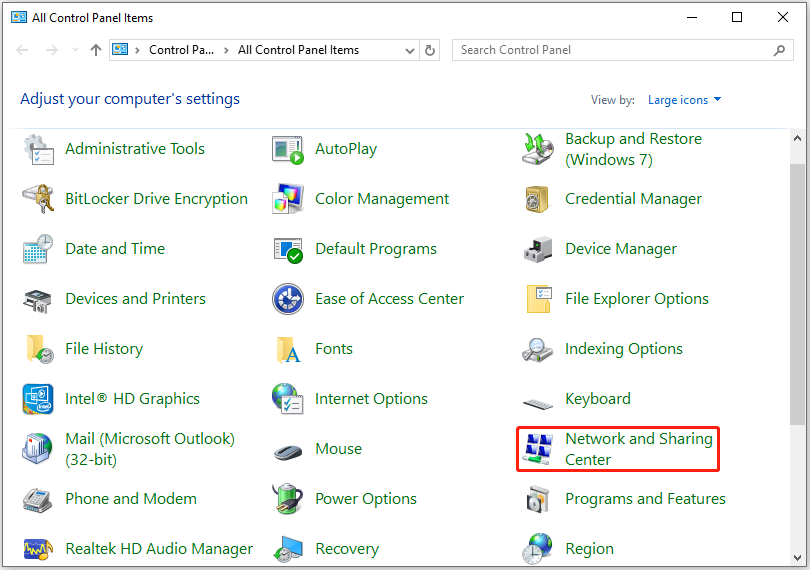Click Devices and Printers icon
810x570 pixels.
(38, 300)
